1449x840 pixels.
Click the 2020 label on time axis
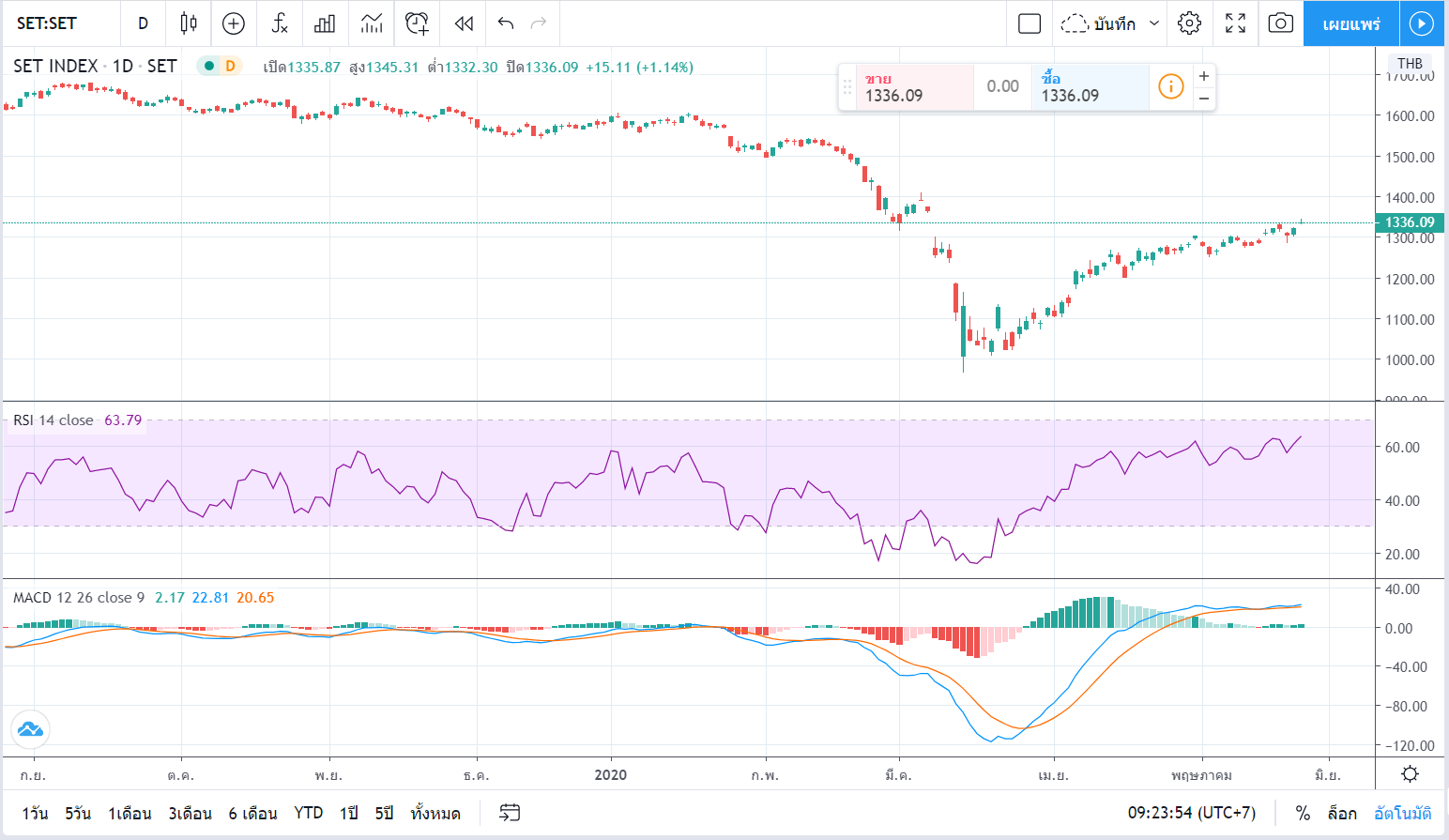pos(611,775)
